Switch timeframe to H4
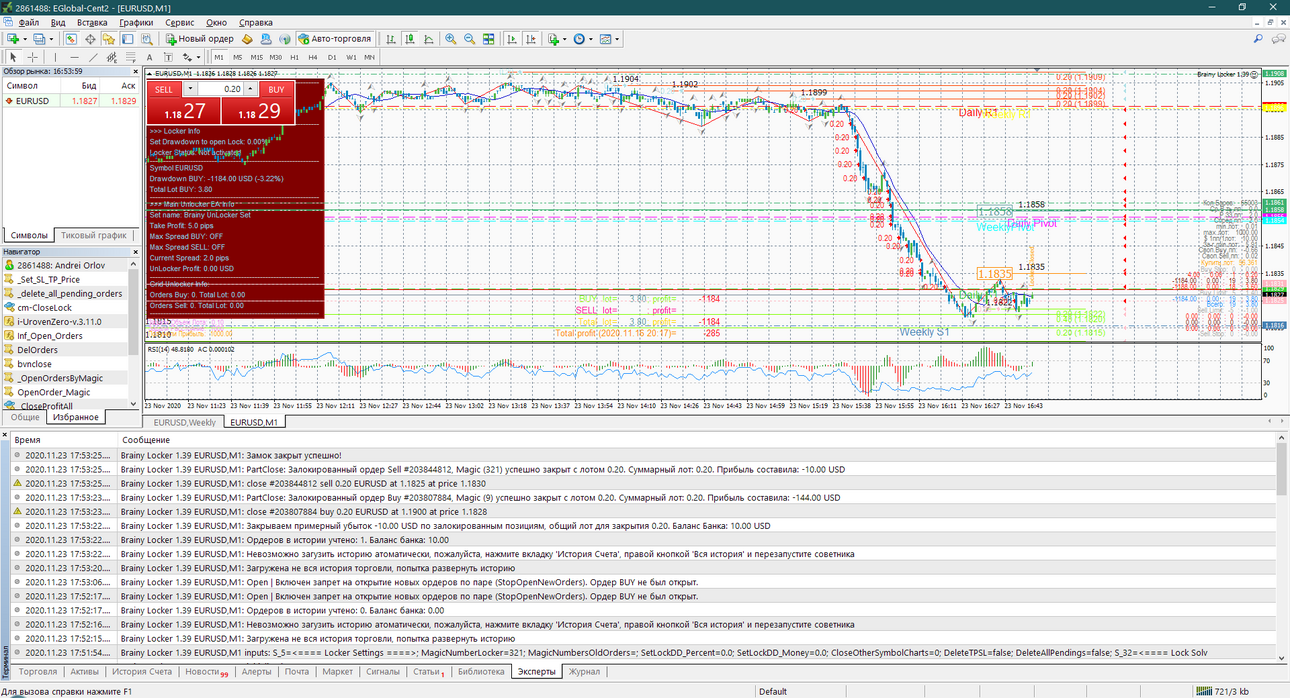 (313, 57)
